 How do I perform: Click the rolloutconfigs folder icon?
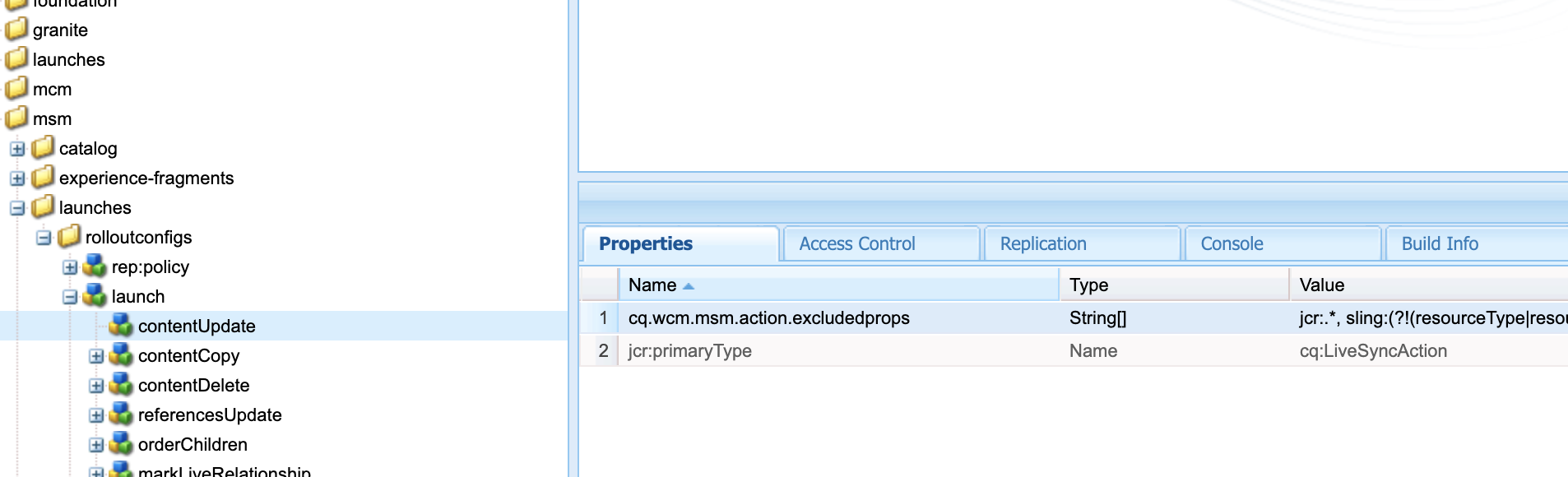coord(69,237)
